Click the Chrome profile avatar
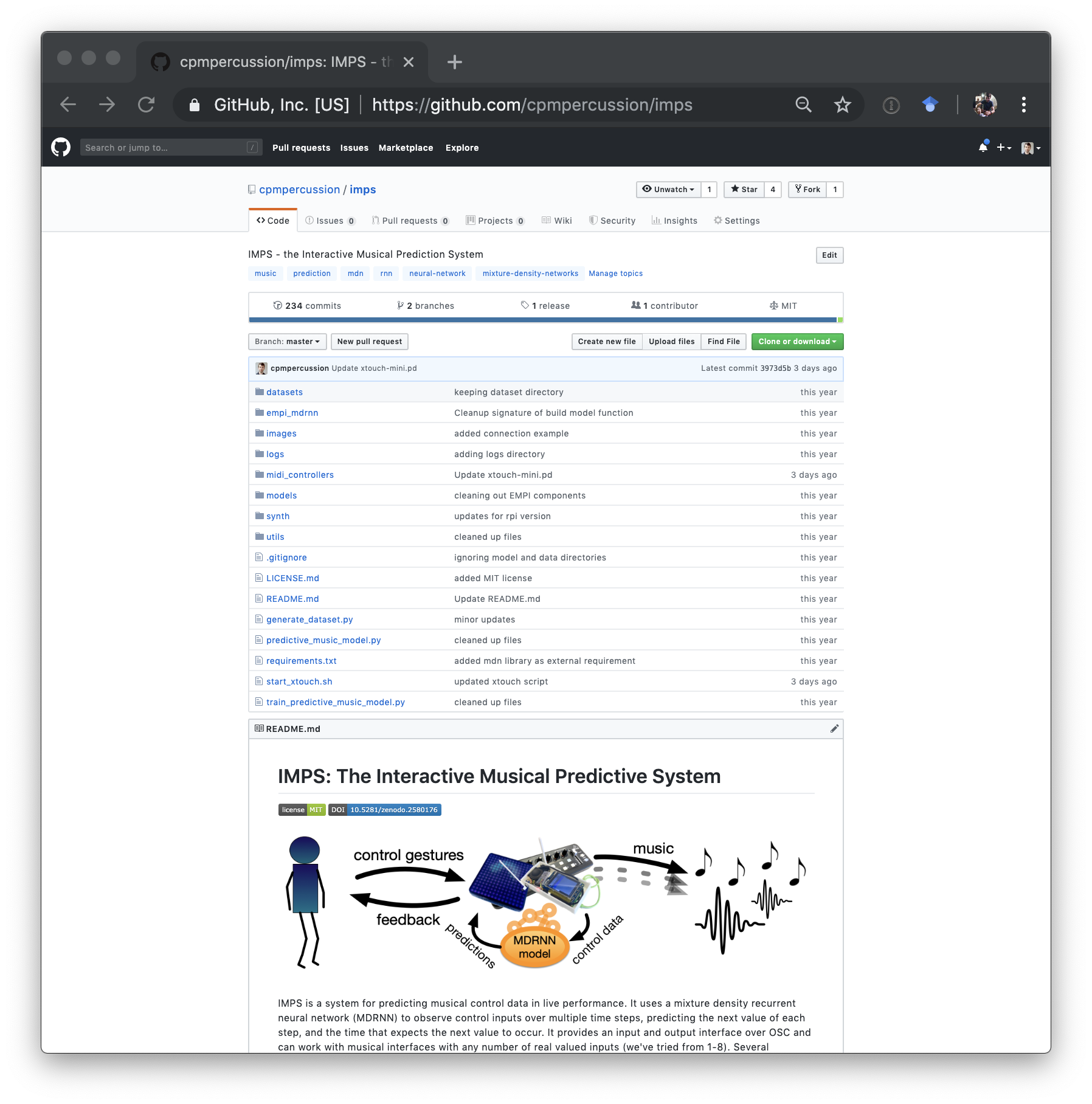The width and height of the screenshot is (1092, 1104). tap(985, 105)
